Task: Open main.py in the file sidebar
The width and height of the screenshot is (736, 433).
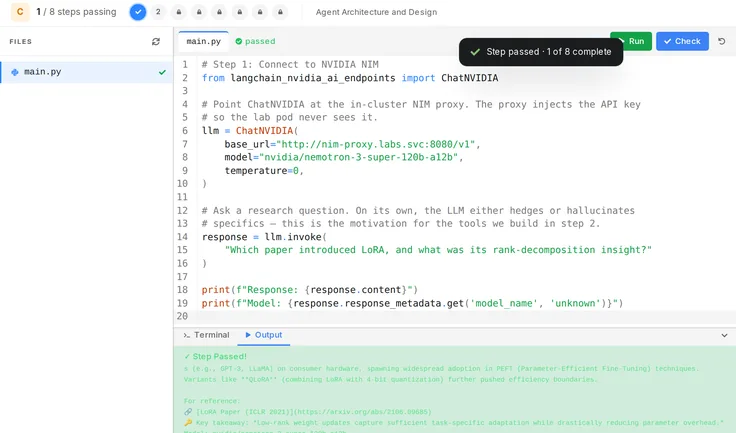Action: pos(87,72)
